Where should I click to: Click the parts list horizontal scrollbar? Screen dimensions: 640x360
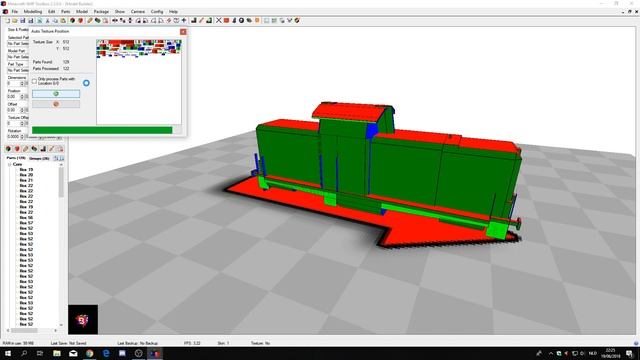32,330
